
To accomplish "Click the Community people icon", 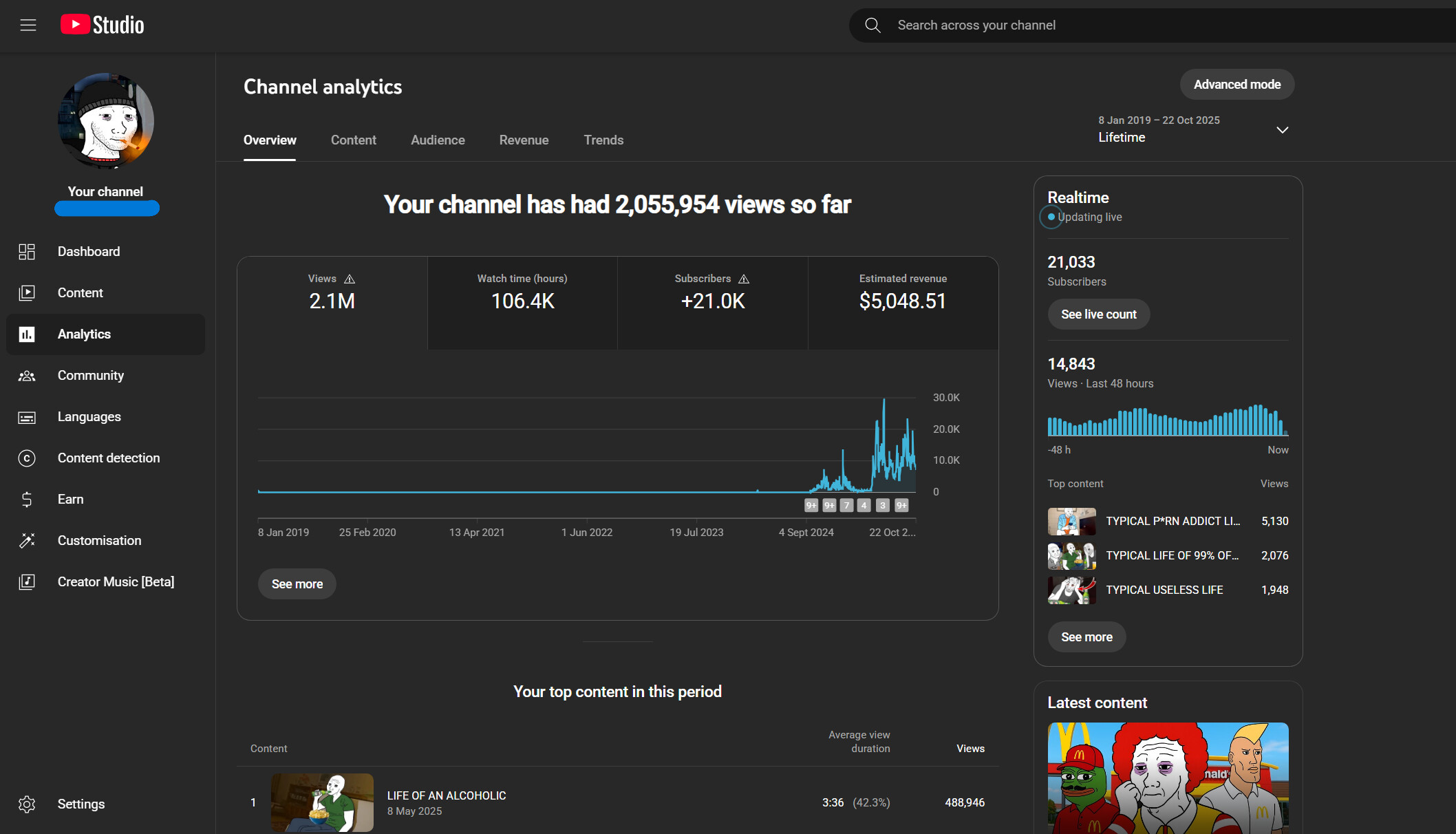I will (x=27, y=376).
